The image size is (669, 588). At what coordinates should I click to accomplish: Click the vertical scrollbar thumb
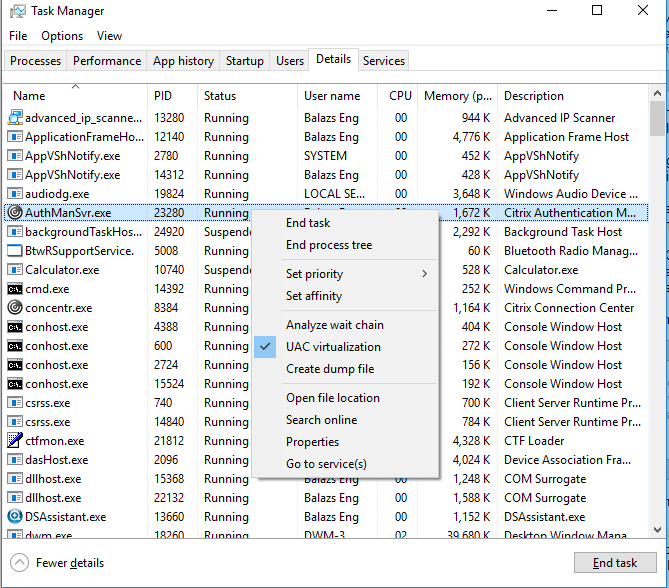(x=657, y=118)
